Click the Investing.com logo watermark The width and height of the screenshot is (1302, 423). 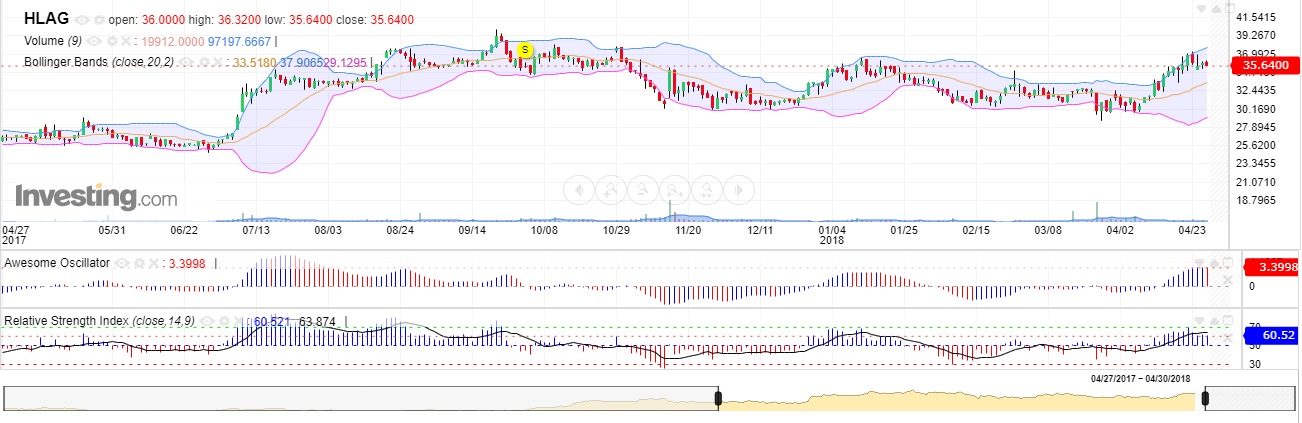96,197
